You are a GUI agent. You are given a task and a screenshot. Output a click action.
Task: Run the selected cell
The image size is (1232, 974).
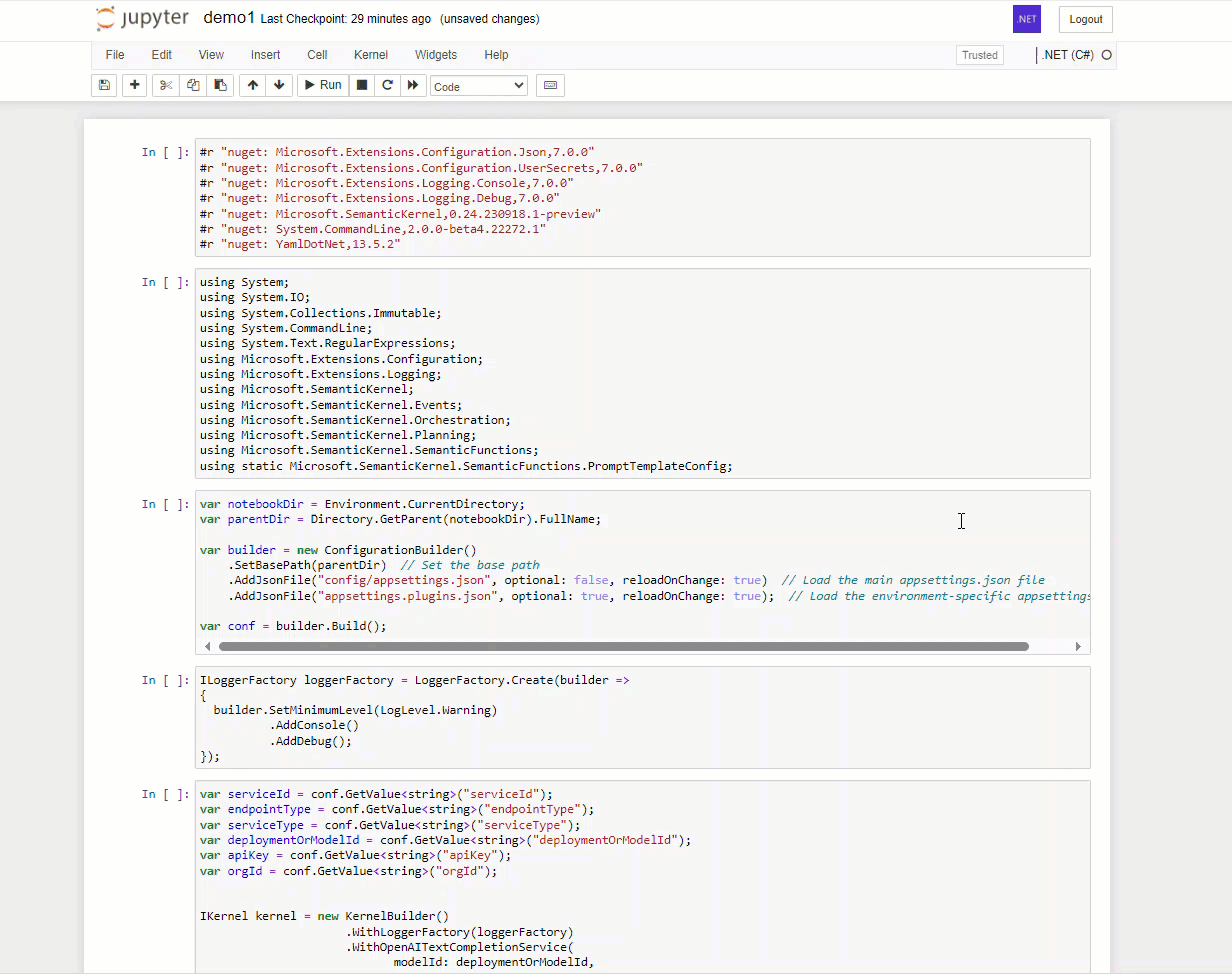coord(323,85)
